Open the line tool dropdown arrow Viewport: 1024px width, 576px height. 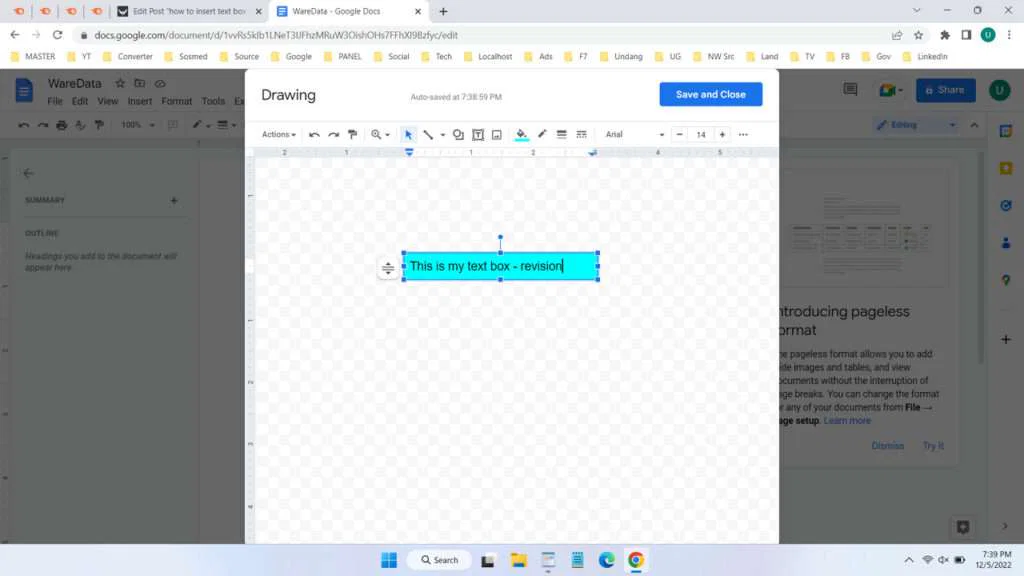pos(442,134)
